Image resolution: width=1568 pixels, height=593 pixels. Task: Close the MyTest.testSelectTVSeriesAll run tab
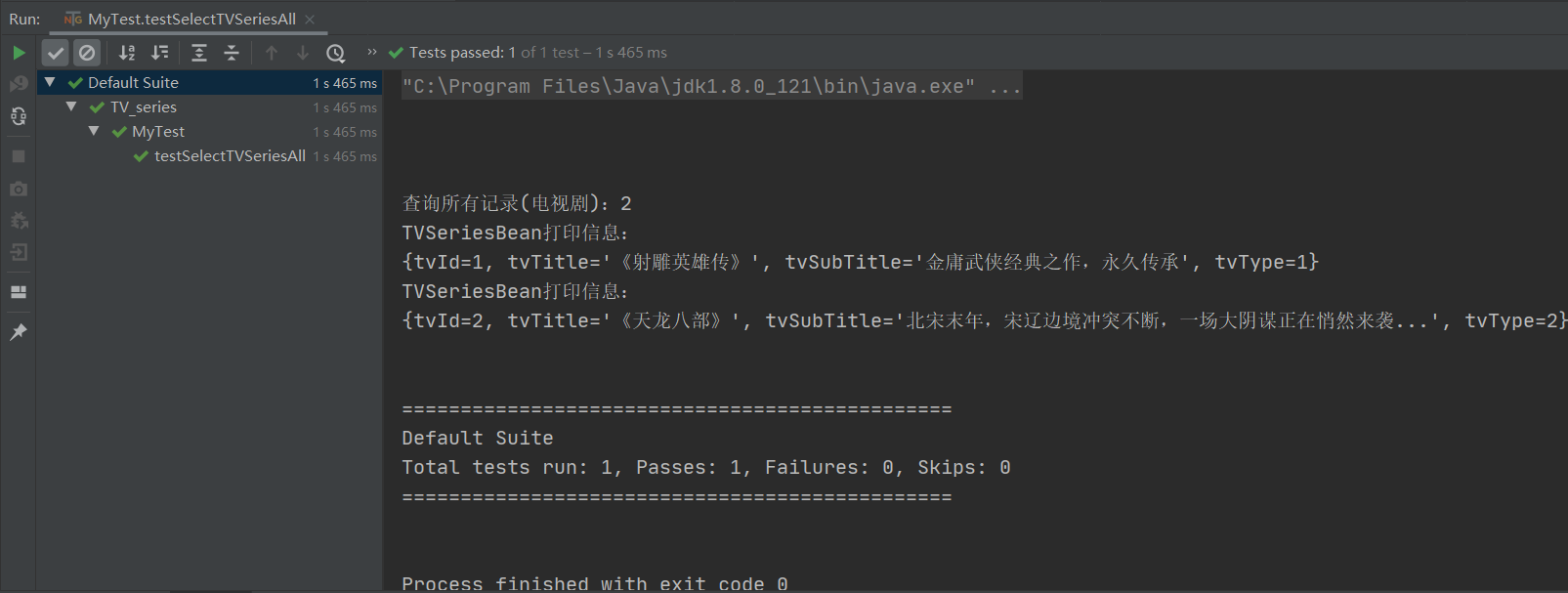310,19
